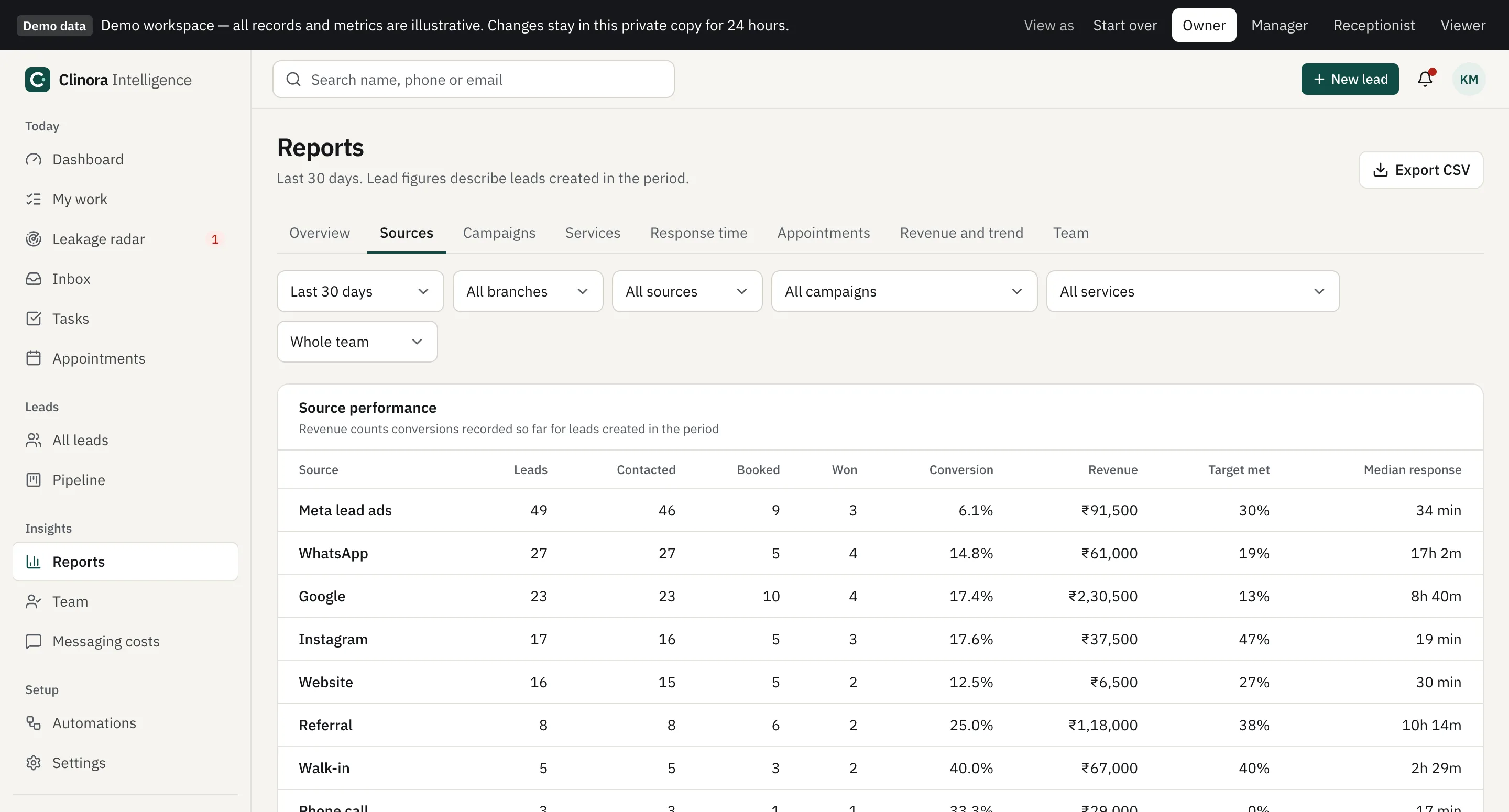This screenshot has width=1509, height=812.
Task: Click the Conversion column header
Action: [961, 470]
